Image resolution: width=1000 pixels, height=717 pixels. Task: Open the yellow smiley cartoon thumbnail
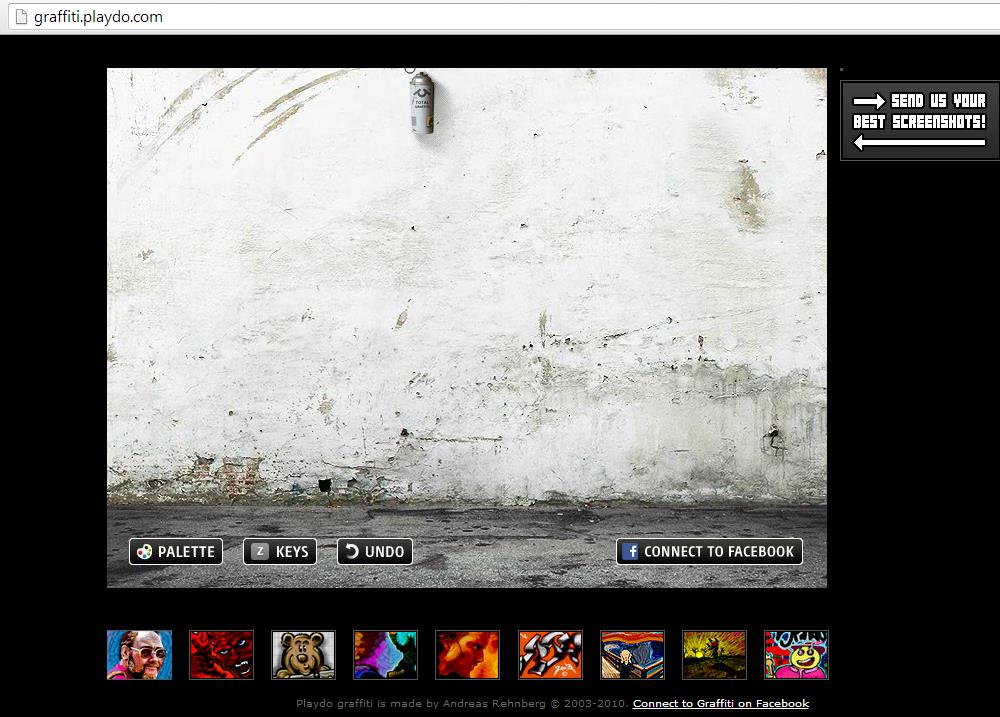pyautogui.click(x=797, y=655)
